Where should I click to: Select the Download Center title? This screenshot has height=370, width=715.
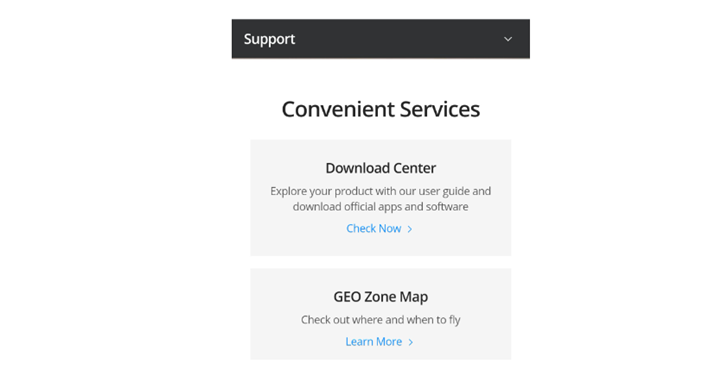click(381, 168)
